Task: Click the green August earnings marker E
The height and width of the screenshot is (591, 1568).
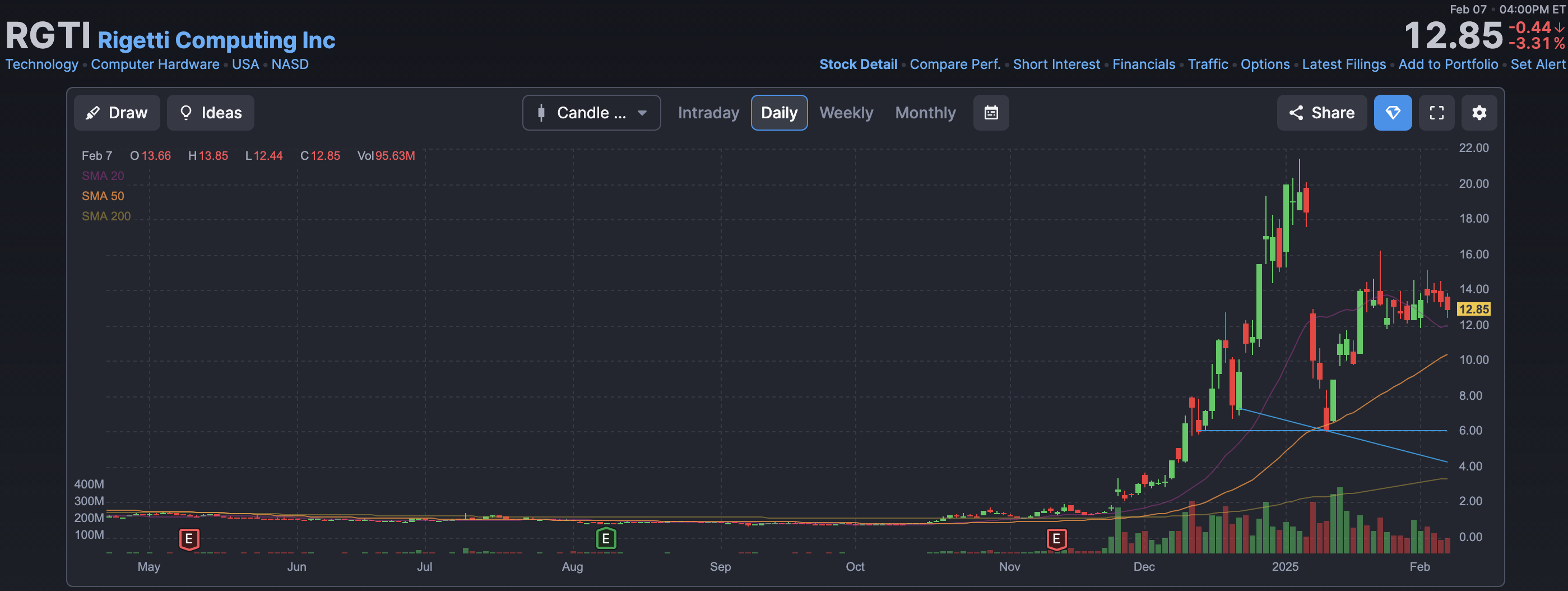Action: 606,539
